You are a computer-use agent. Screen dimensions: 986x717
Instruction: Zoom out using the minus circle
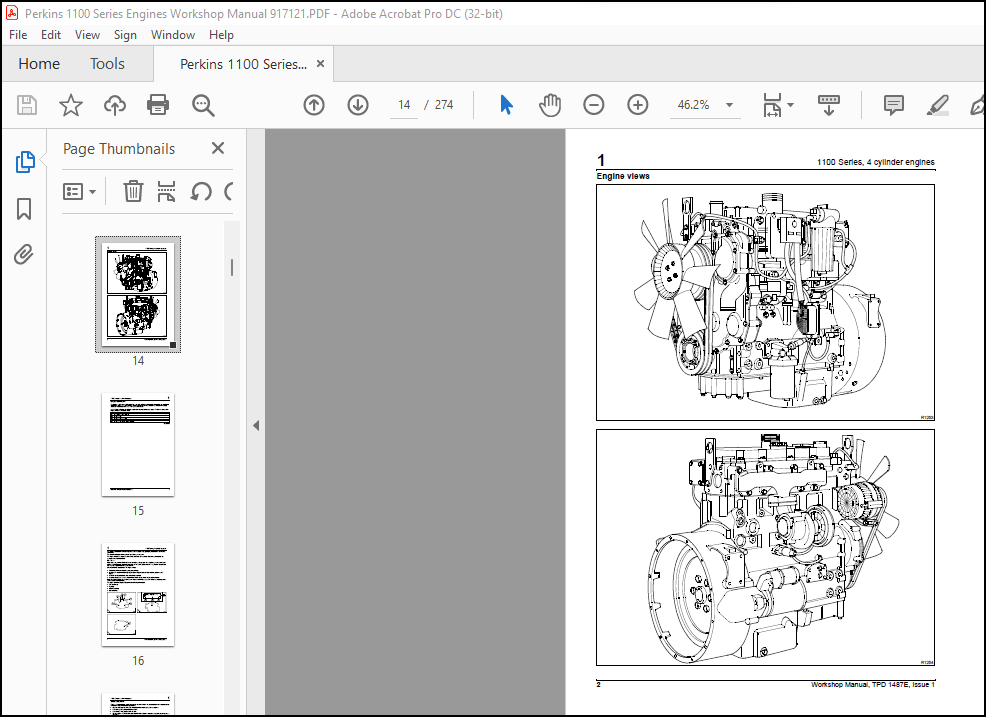point(594,105)
